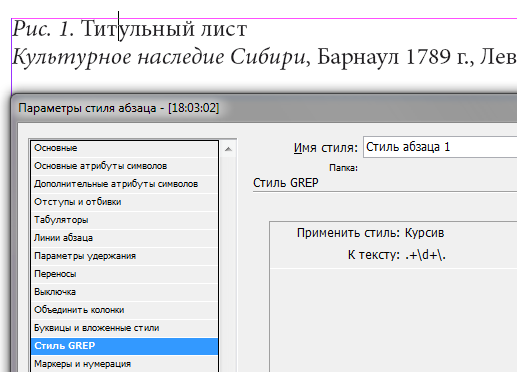This screenshot has height=372, width=517.
Task: Open Буквицы и вложенные стили category
Action: (125, 328)
